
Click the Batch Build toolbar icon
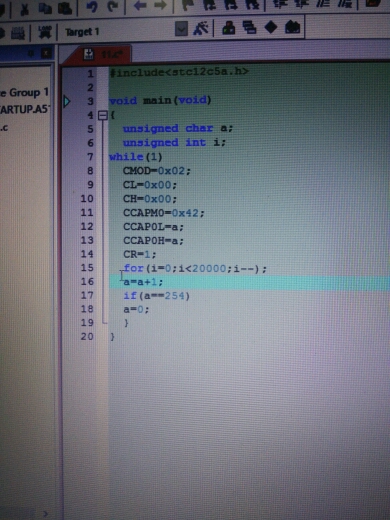(x=18, y=33)
